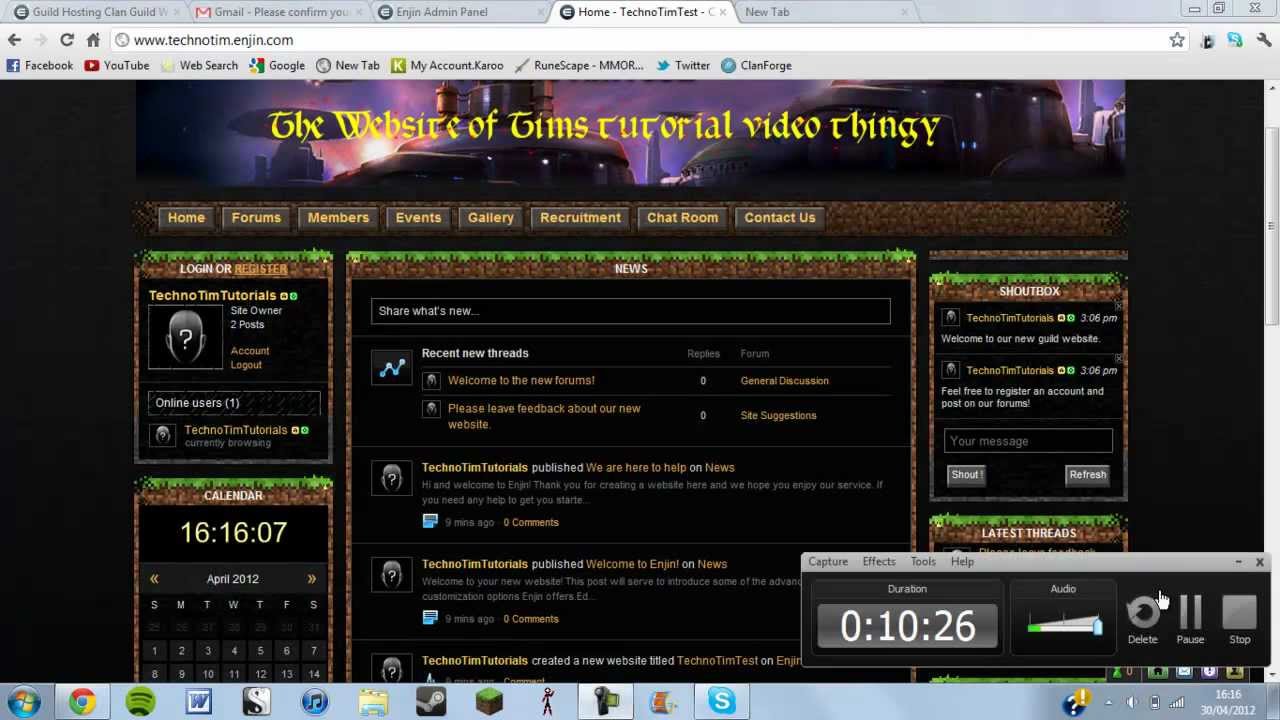The image size is (1280, 720).
Task: Open the Chat Room page
Action: [682, 218]
